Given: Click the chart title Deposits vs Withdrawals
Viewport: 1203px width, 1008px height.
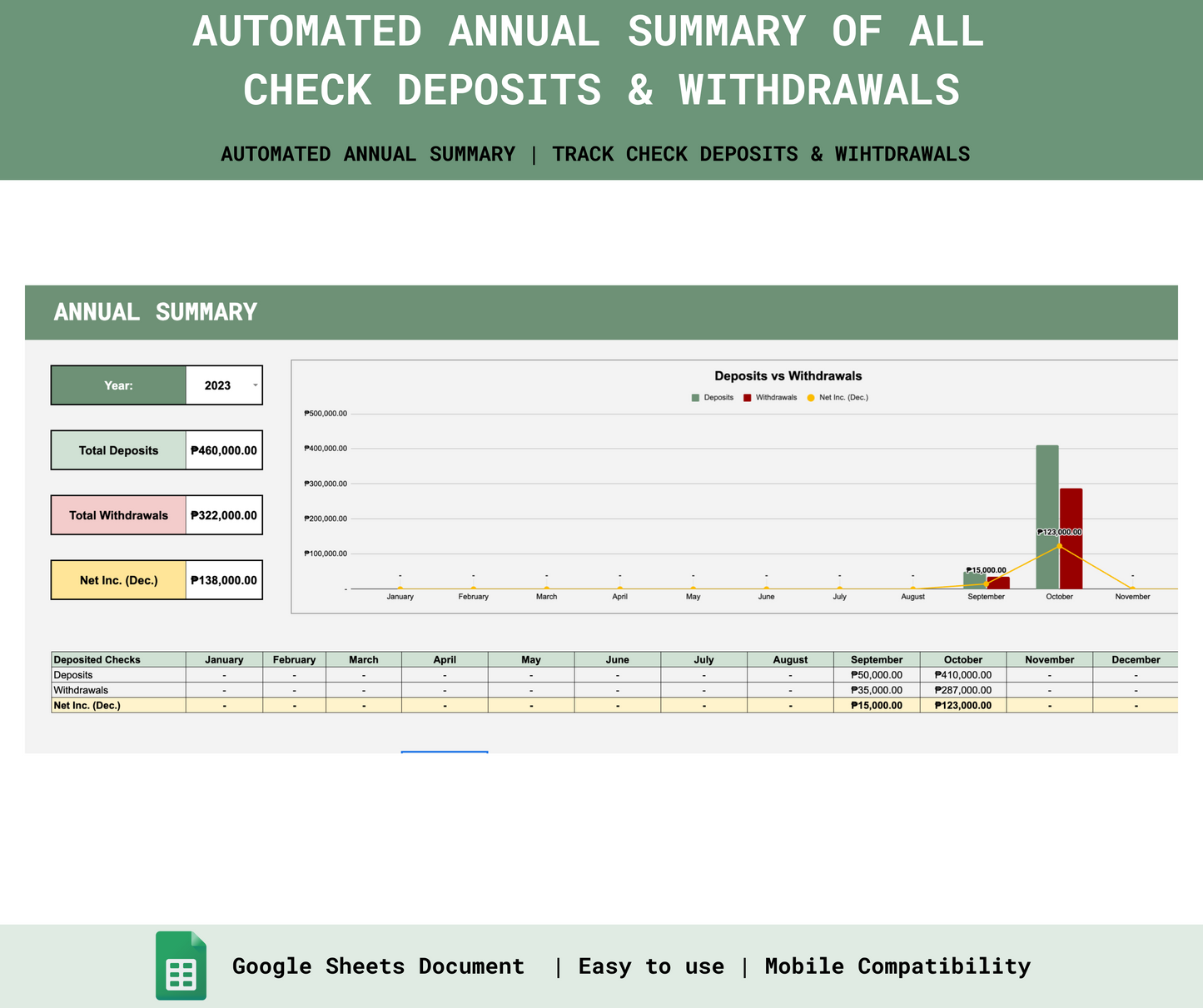Looking at the screenshot, I should tap(788, 376).
